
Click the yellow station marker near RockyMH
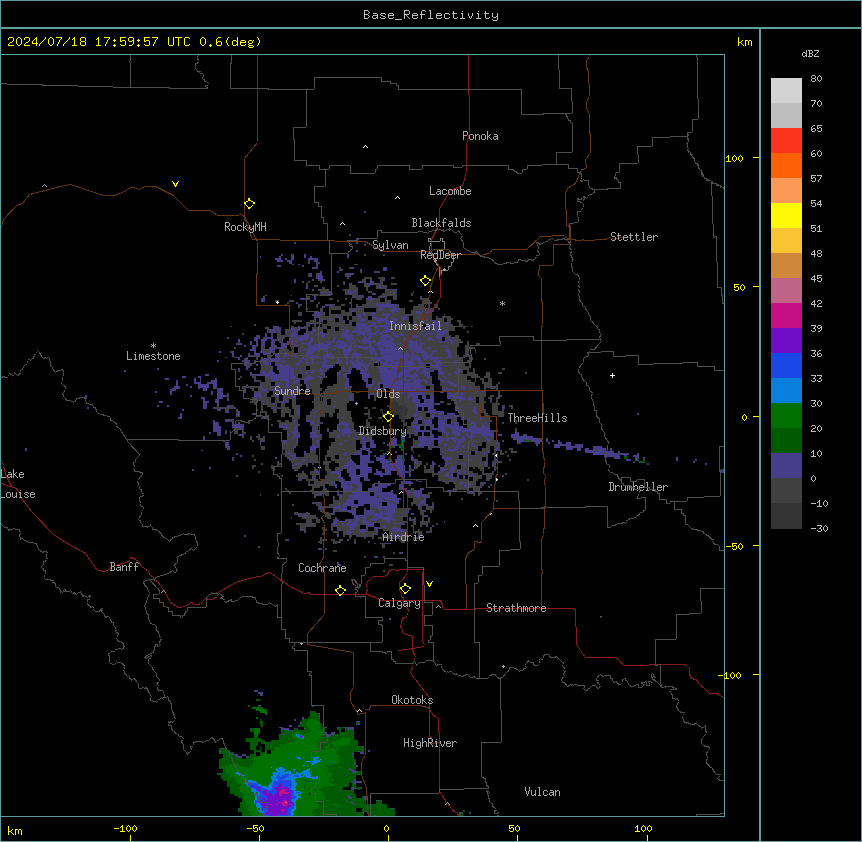pyautogui.click(x=249, y=204)
